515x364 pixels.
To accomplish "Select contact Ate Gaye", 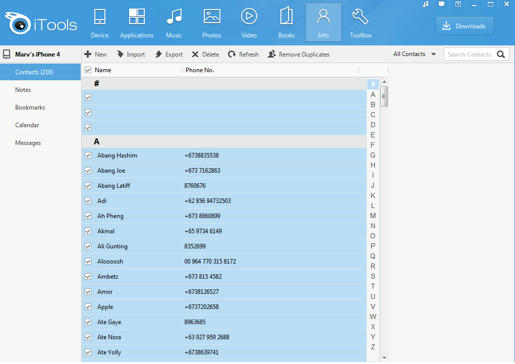I will (109, 322).
